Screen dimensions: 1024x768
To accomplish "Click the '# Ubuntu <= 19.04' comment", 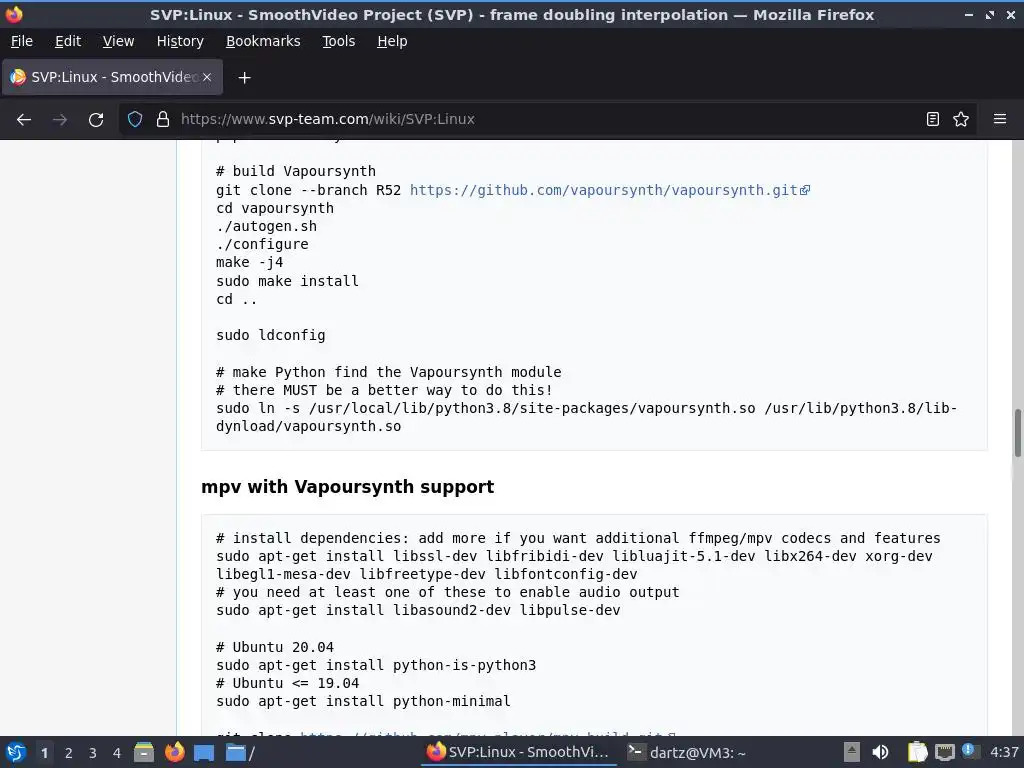I will 287,683.
